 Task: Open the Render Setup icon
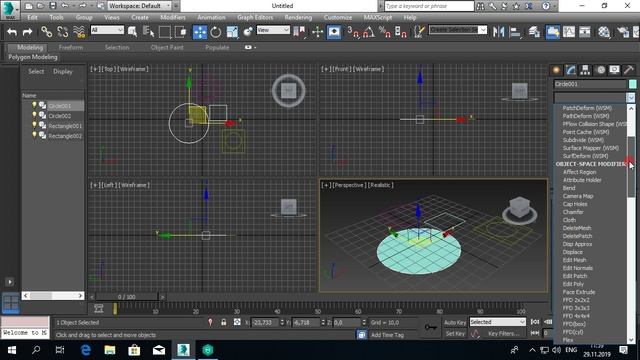623,32
